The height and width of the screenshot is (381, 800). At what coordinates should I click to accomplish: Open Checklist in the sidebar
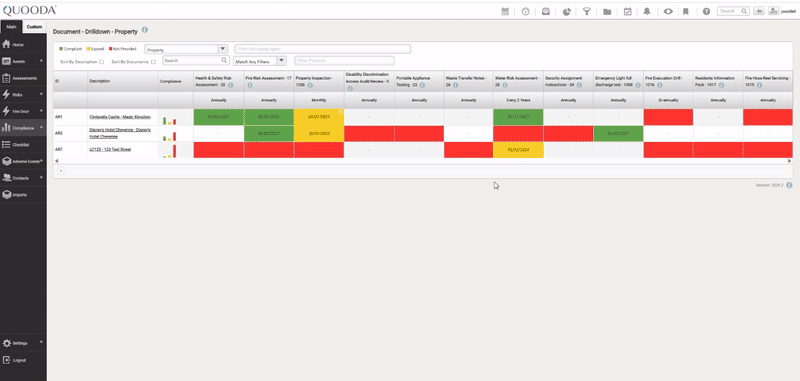pyautogui.click(x=23, y=145)
